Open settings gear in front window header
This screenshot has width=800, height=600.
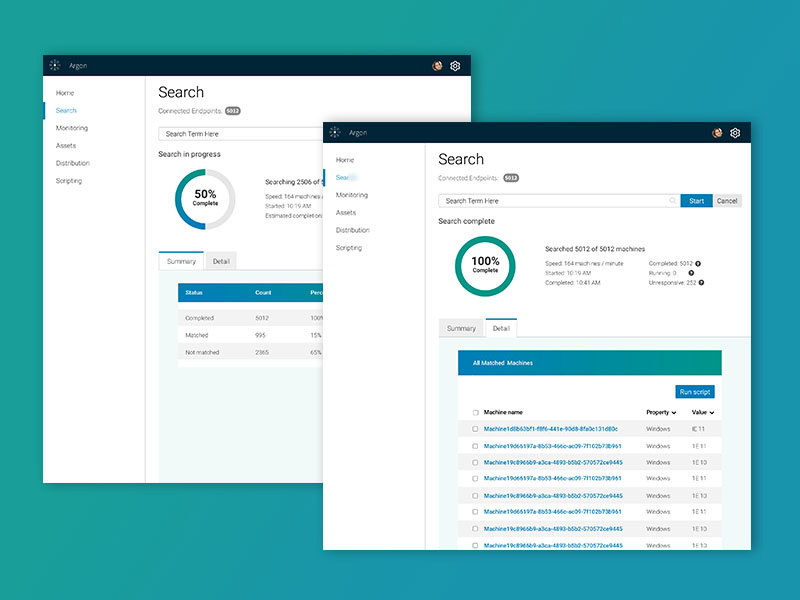tap(735, 133)
